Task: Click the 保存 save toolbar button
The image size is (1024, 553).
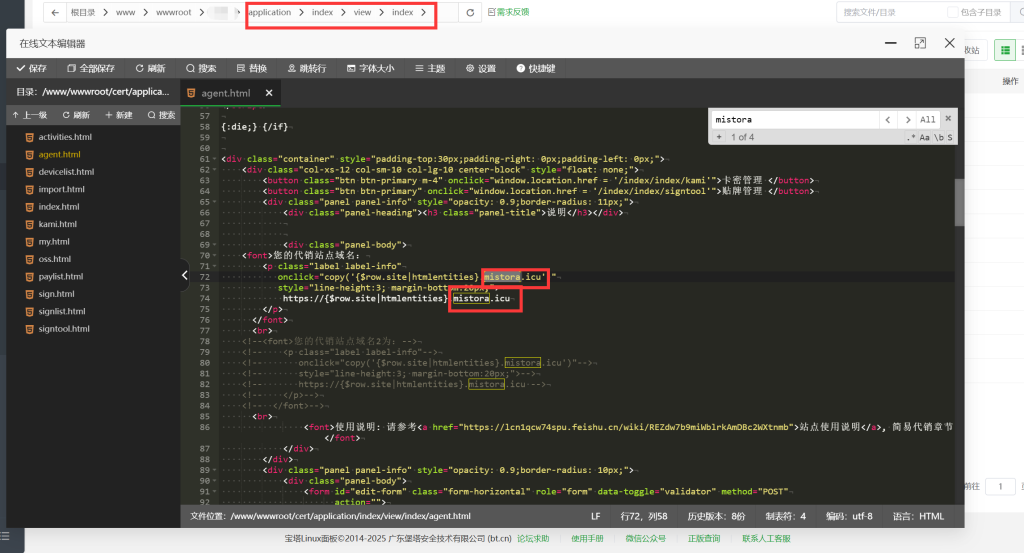Action: (31, 69)
